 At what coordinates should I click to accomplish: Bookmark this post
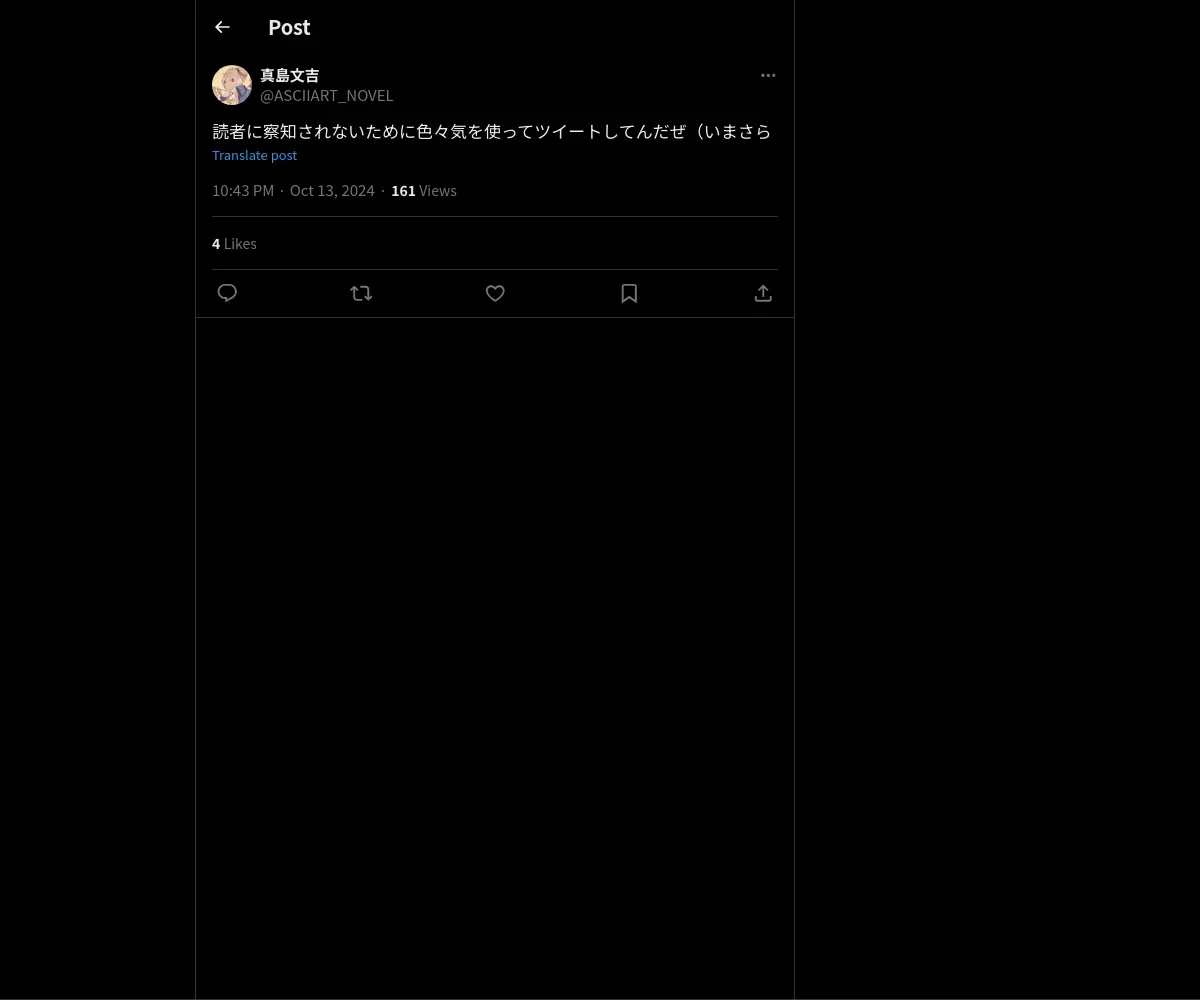(x=629, y=293)
